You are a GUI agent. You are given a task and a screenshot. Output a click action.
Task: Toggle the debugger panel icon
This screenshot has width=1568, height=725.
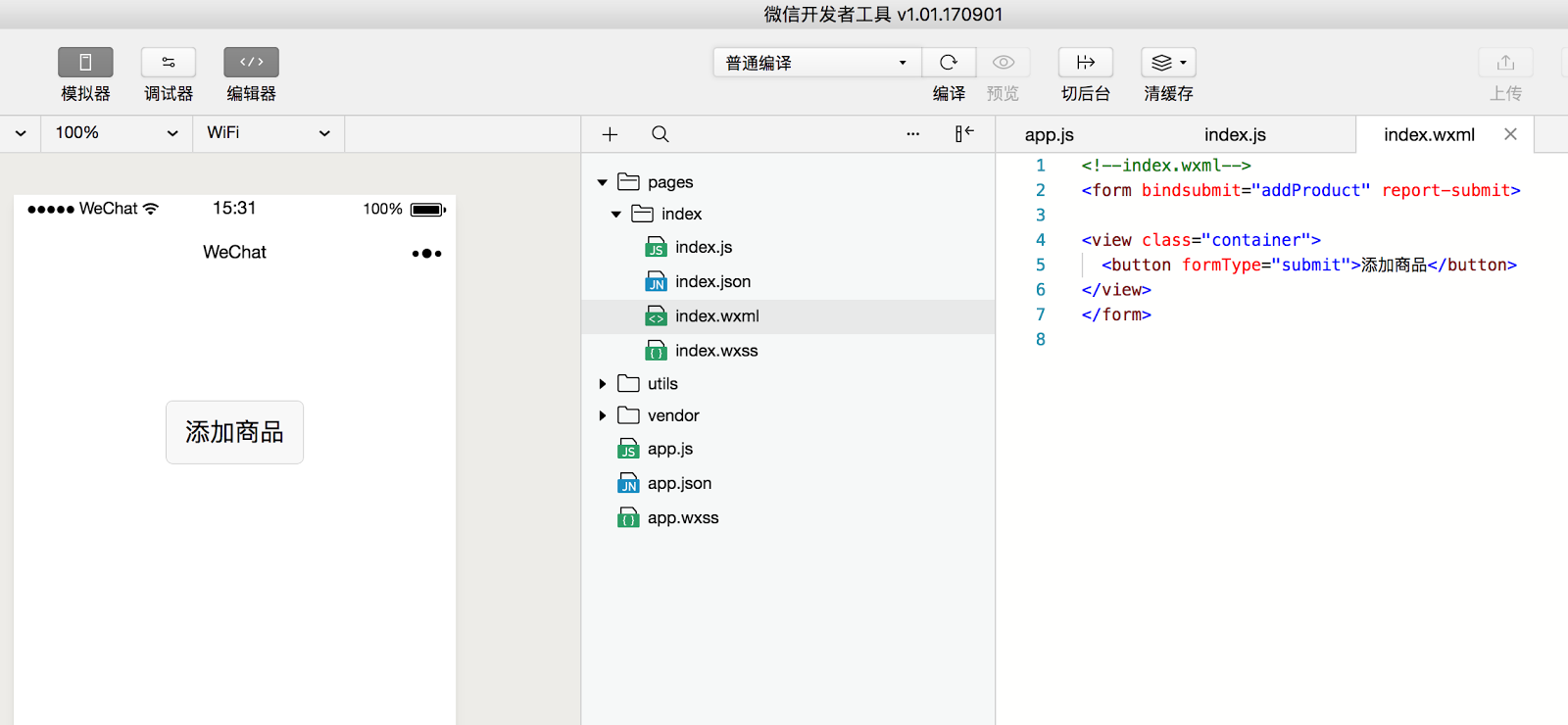coord(169,63)
